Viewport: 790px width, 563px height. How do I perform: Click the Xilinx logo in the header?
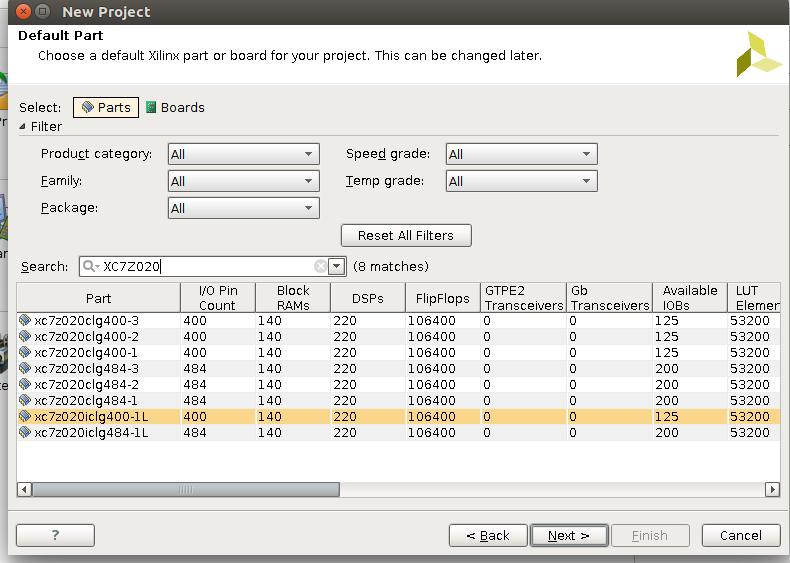tap(757, 54)
